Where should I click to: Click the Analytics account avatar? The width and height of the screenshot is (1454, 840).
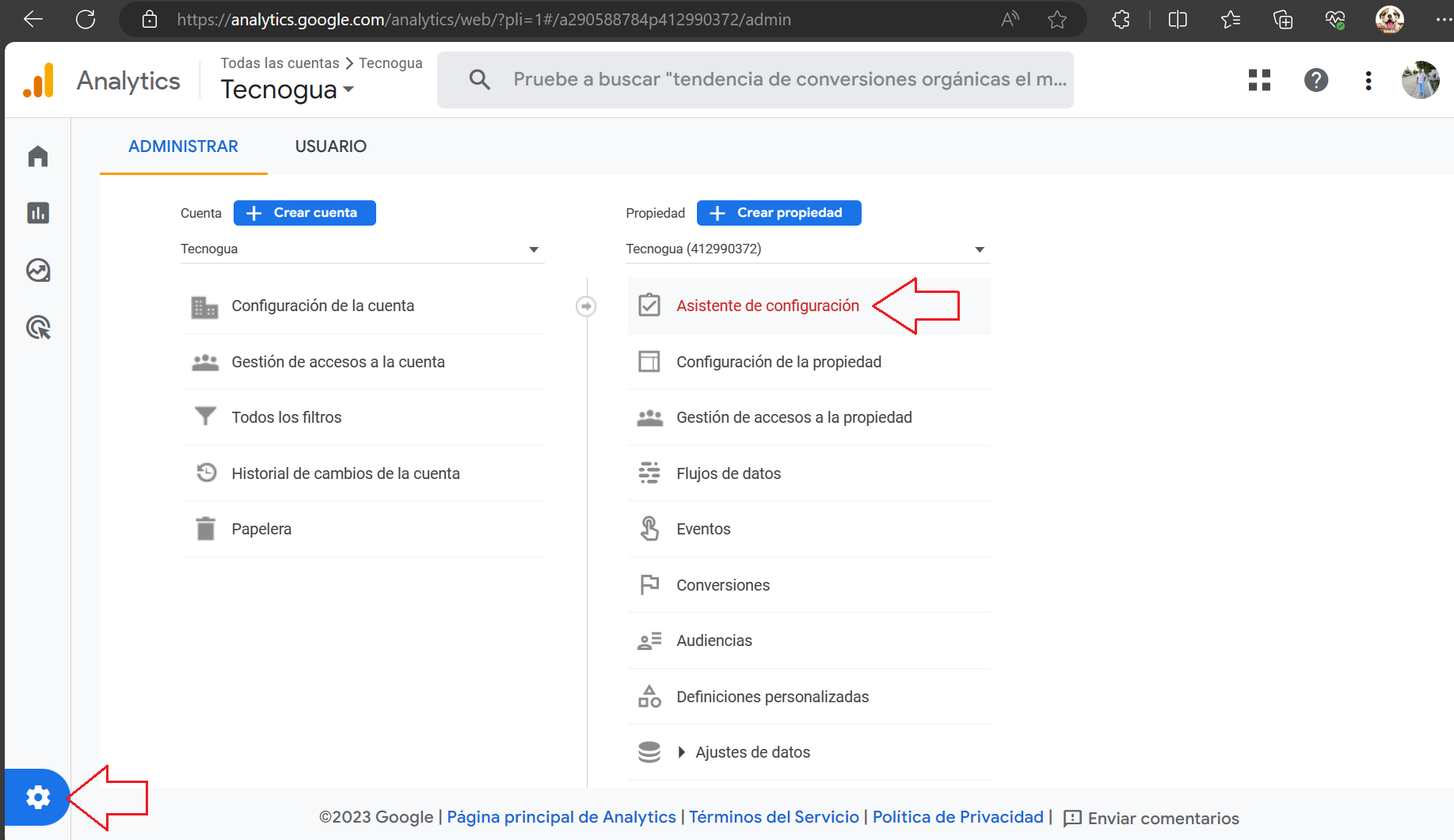1420,80
